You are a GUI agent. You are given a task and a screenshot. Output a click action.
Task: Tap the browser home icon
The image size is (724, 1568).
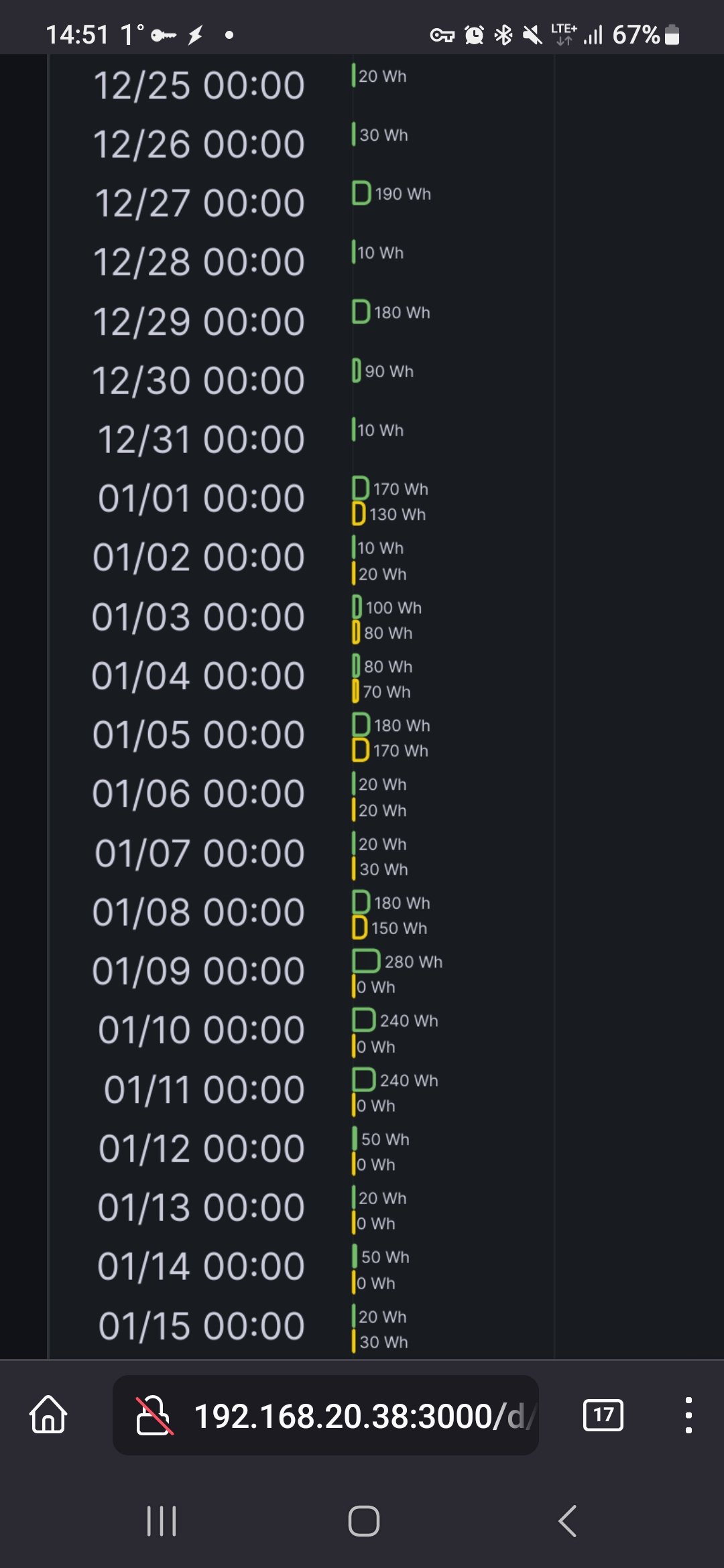click(x=48, y=1415)
